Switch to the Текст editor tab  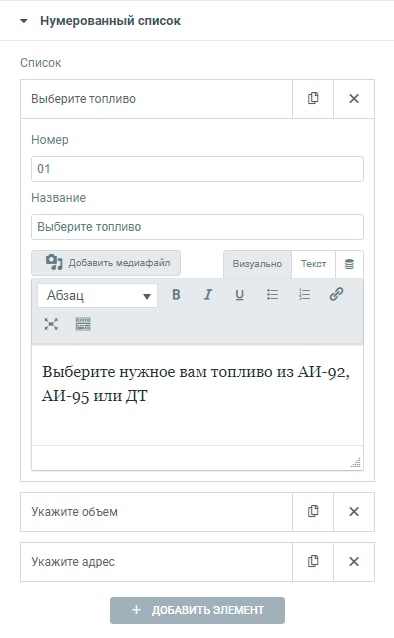click(x=313, y=264)
